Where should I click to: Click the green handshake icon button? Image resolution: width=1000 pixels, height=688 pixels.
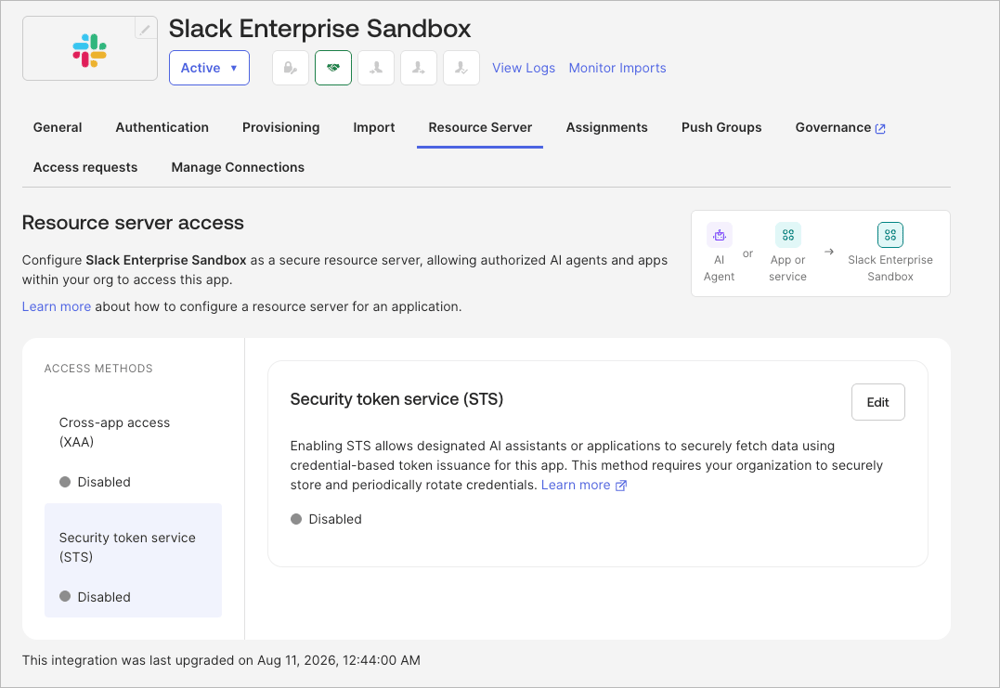(x=333, y=68)
